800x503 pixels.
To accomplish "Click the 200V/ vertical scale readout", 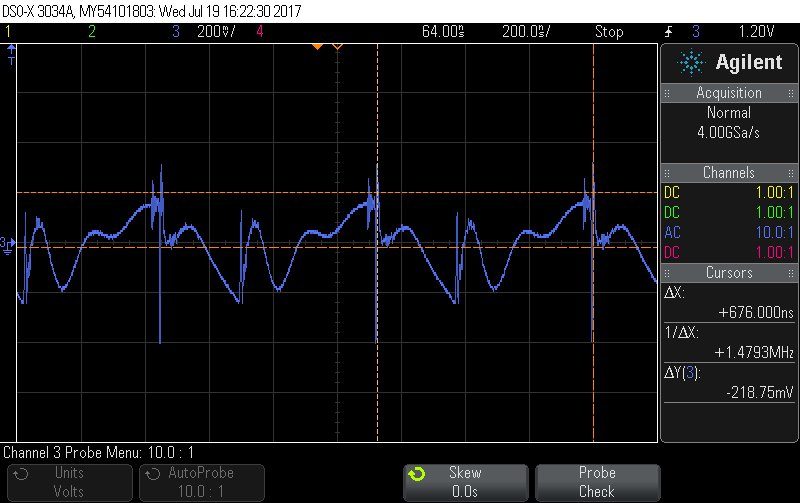I will click(216, 32).
